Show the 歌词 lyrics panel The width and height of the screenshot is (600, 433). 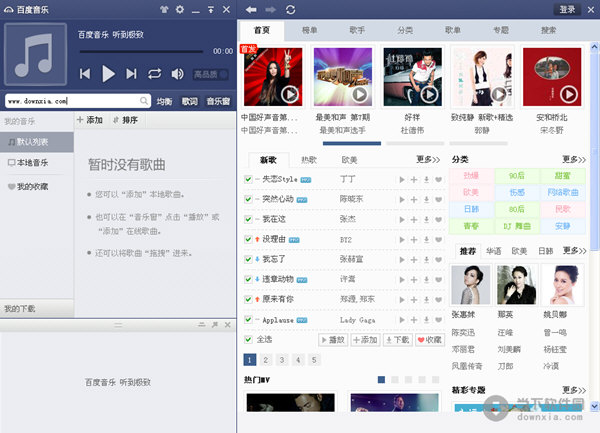[x=190, y=101]
